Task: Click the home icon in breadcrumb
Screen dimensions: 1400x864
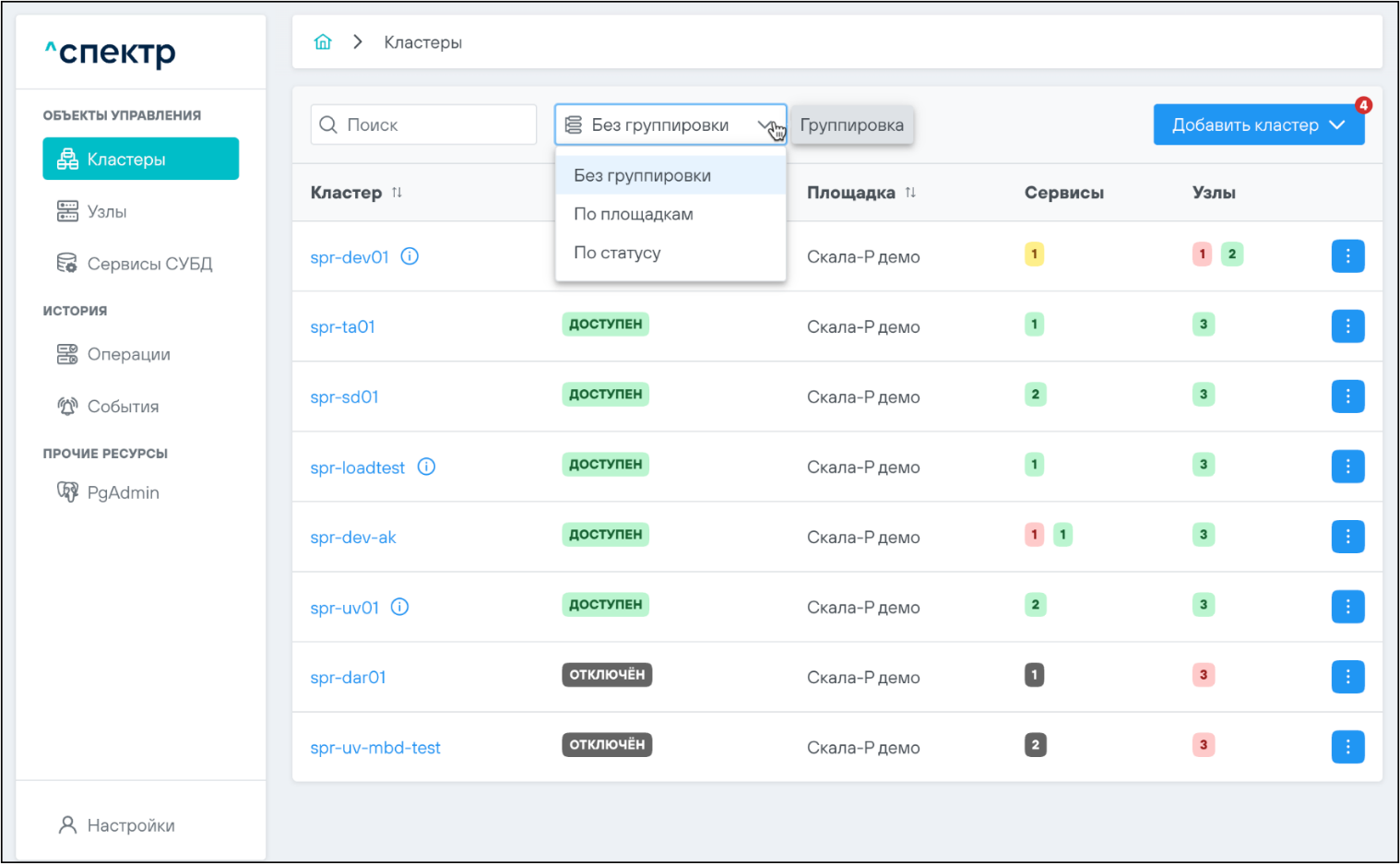Action: (323, 42)
